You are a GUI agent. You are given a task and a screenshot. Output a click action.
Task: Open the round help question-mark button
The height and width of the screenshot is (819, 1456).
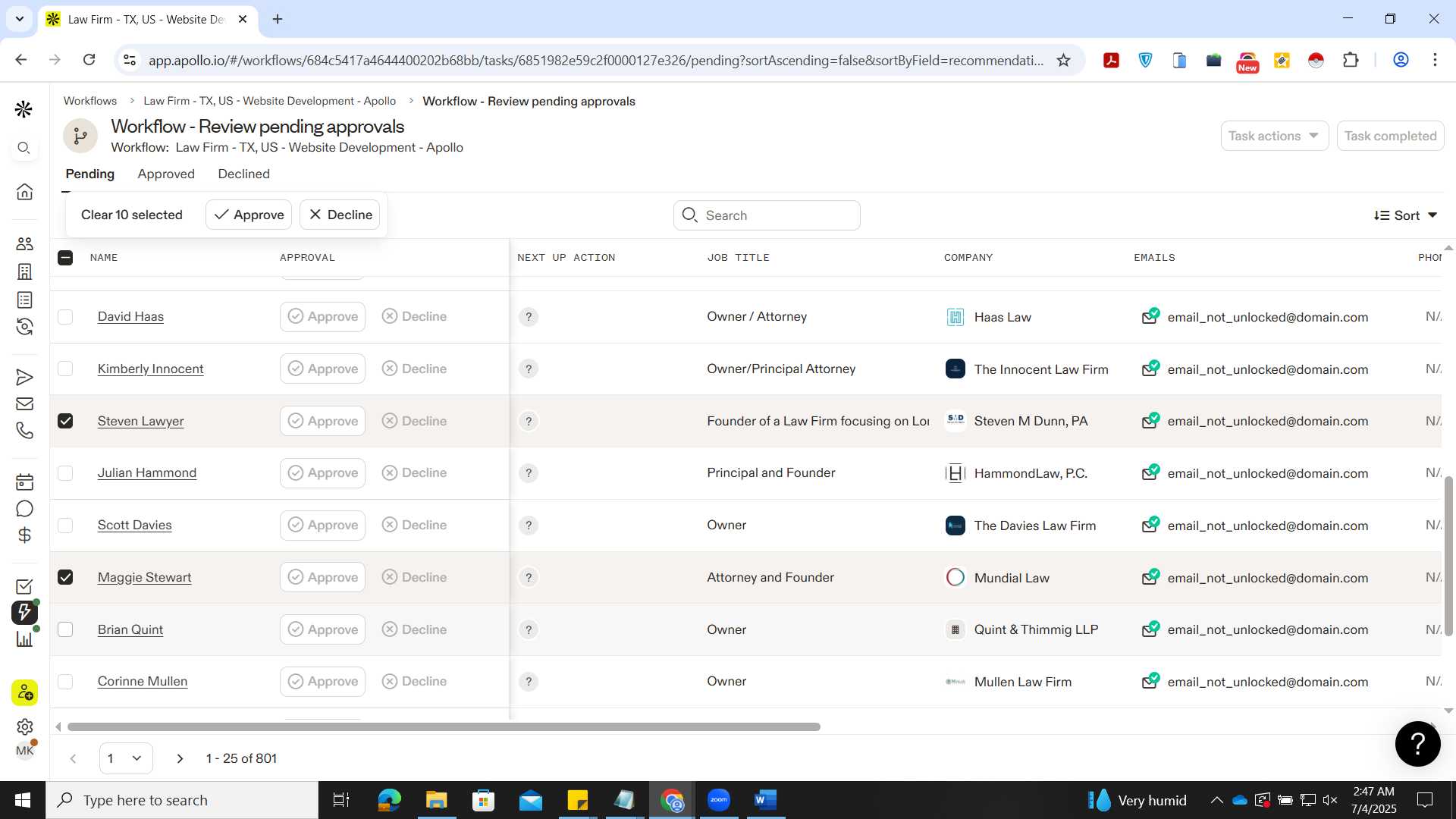tap(1417, 744)
